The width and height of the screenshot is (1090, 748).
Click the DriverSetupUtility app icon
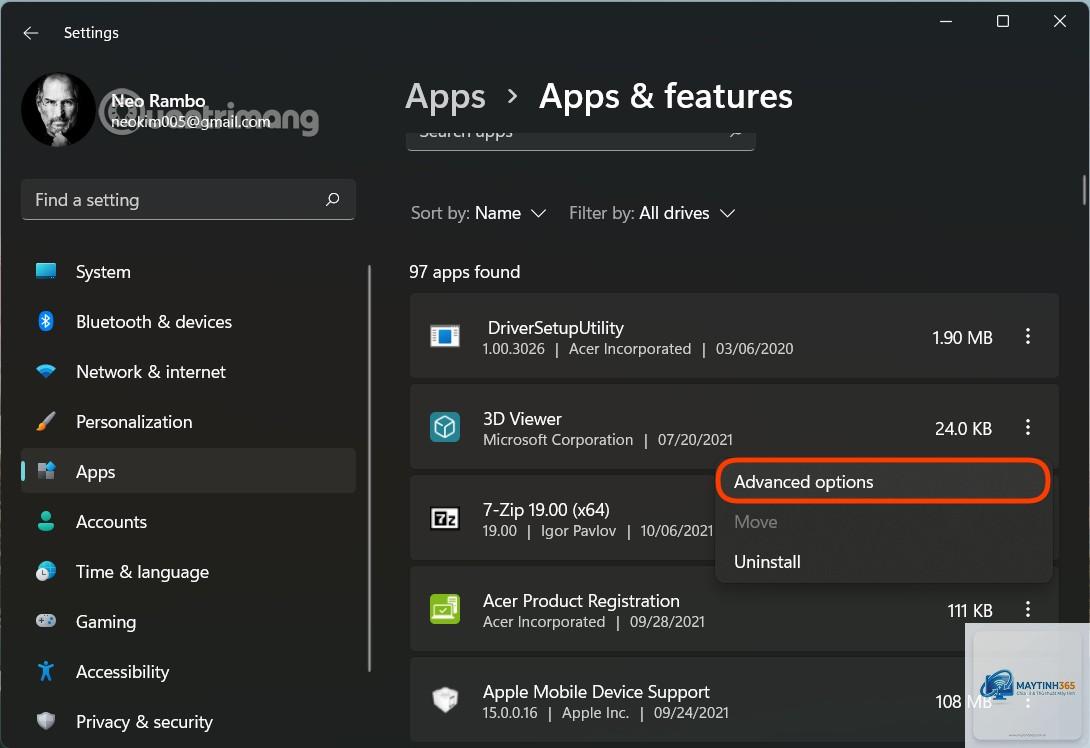tap(445, 336)
